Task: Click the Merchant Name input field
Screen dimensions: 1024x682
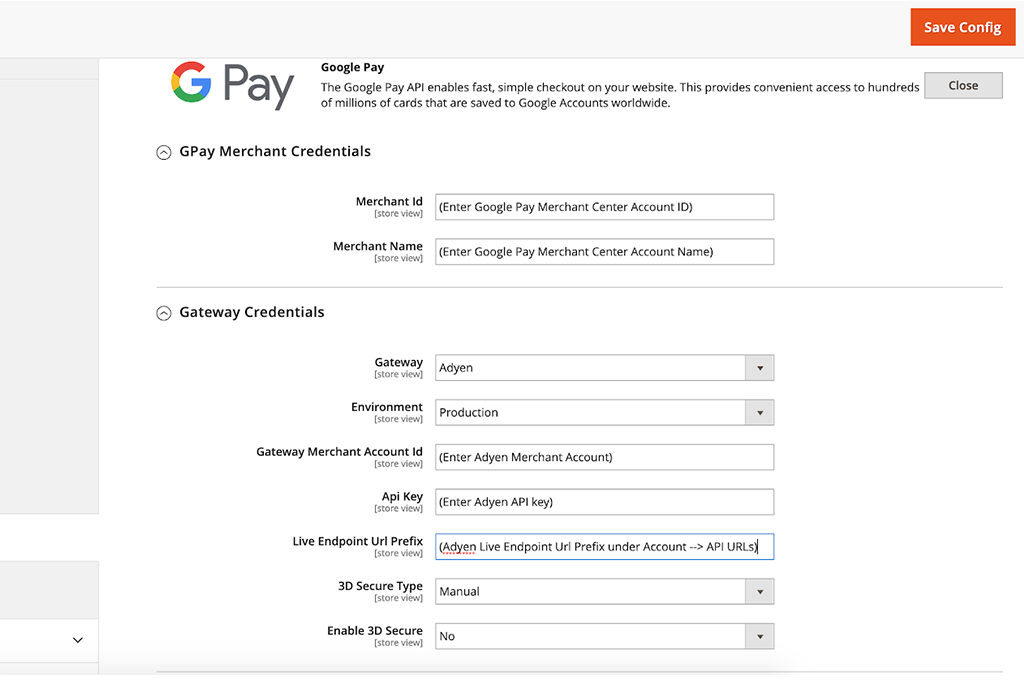Action: coord(604,251)
